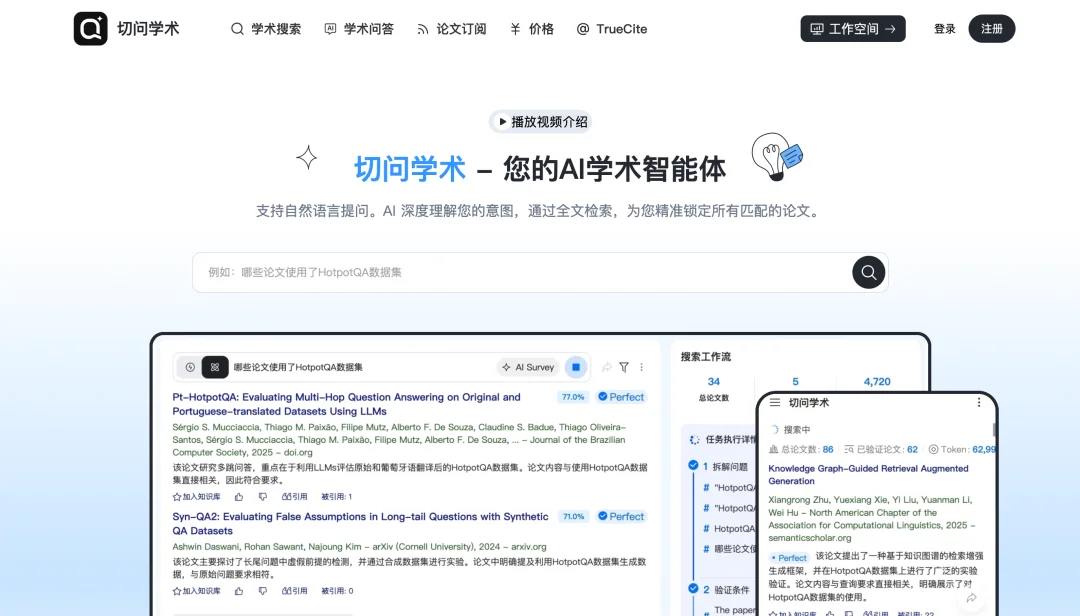This screenshot has height=616, width=1080.
Task: Click the 注册 register button
Action: tap(991, 28)
